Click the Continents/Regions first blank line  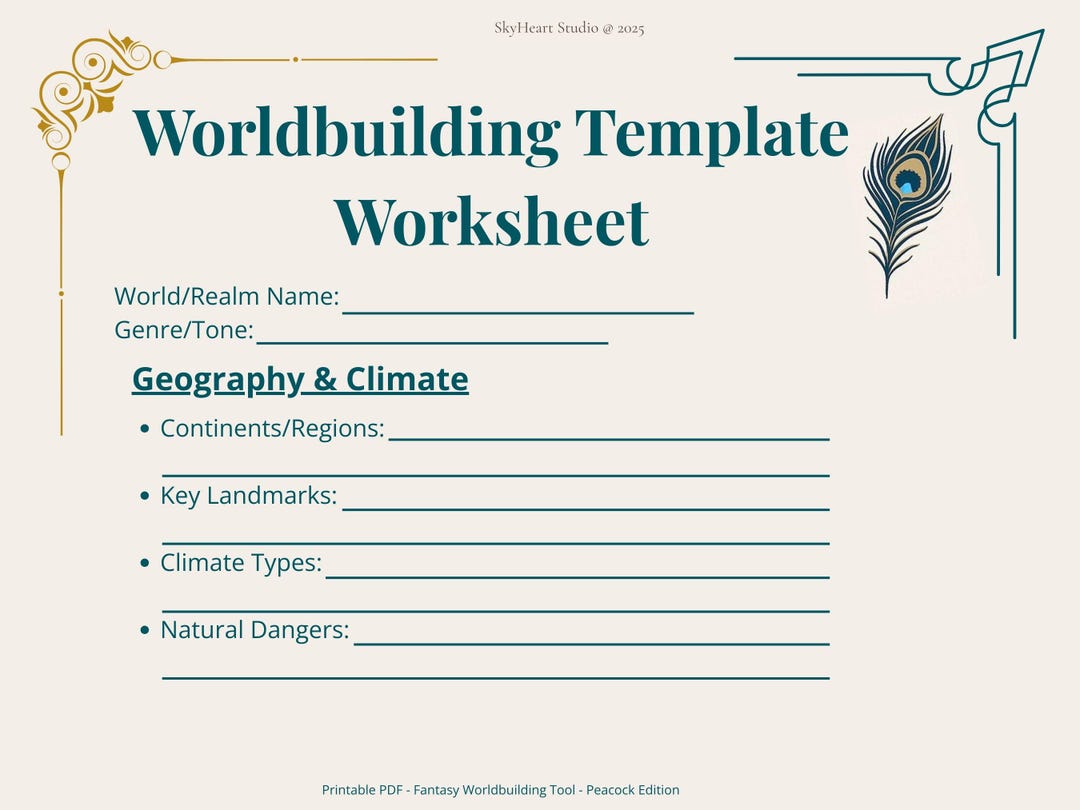pos(609,439)
